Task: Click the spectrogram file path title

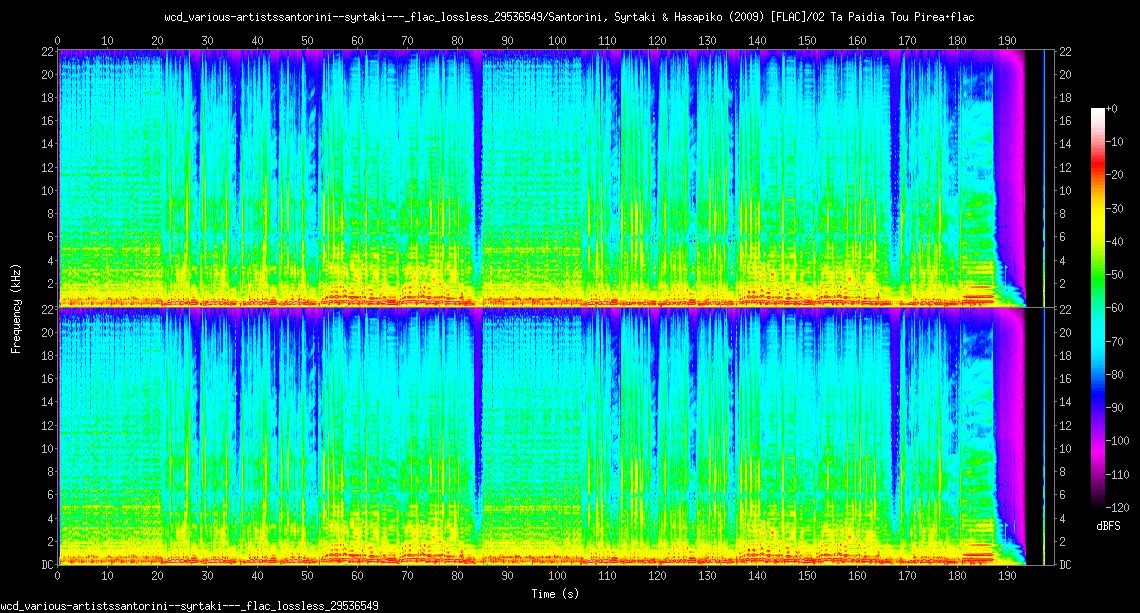Action: point(569,17)
